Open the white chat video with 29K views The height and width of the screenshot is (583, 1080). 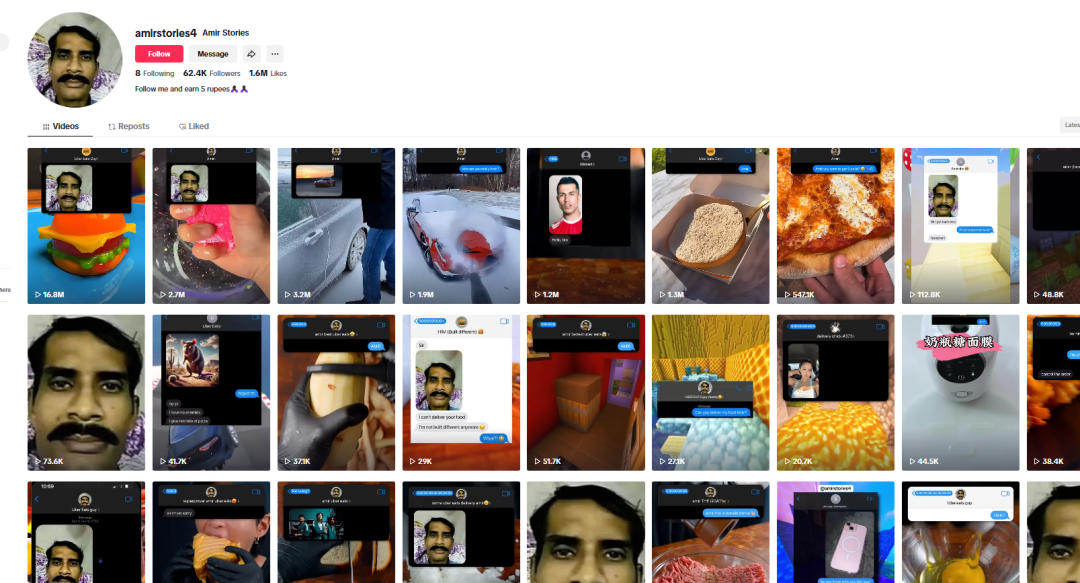(461, 393)
